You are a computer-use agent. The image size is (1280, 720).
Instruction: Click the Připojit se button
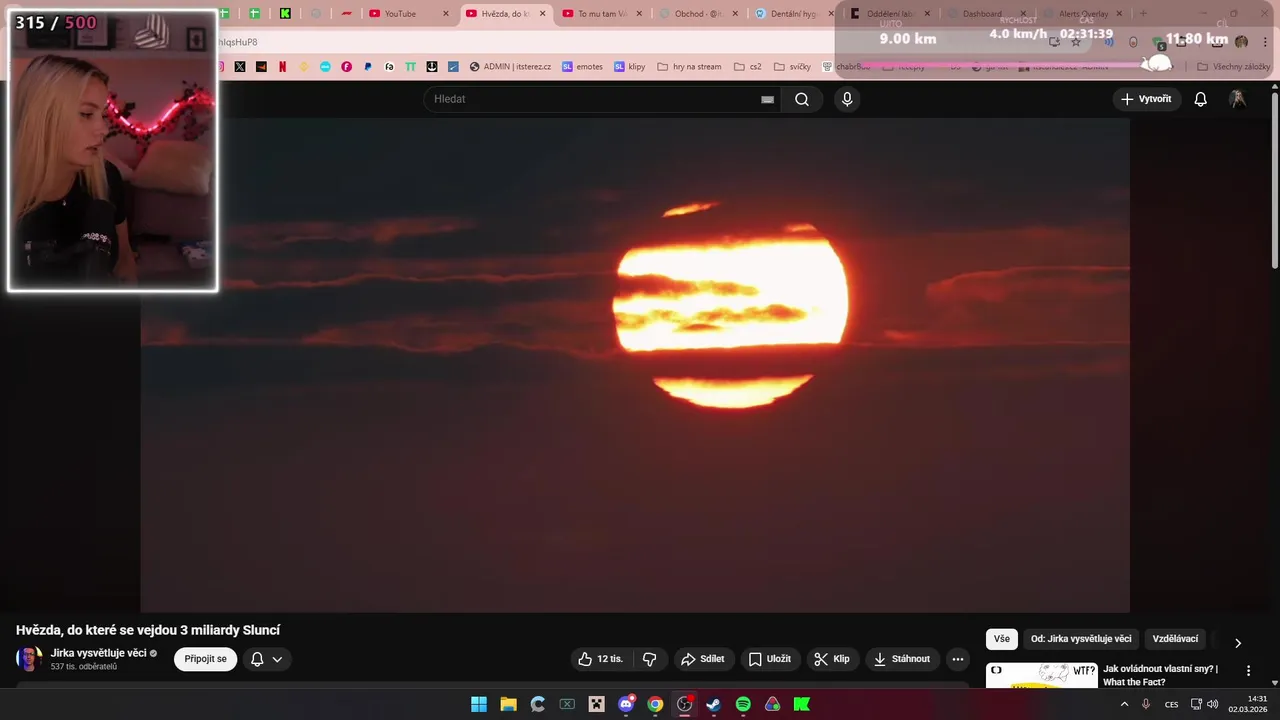205,659
